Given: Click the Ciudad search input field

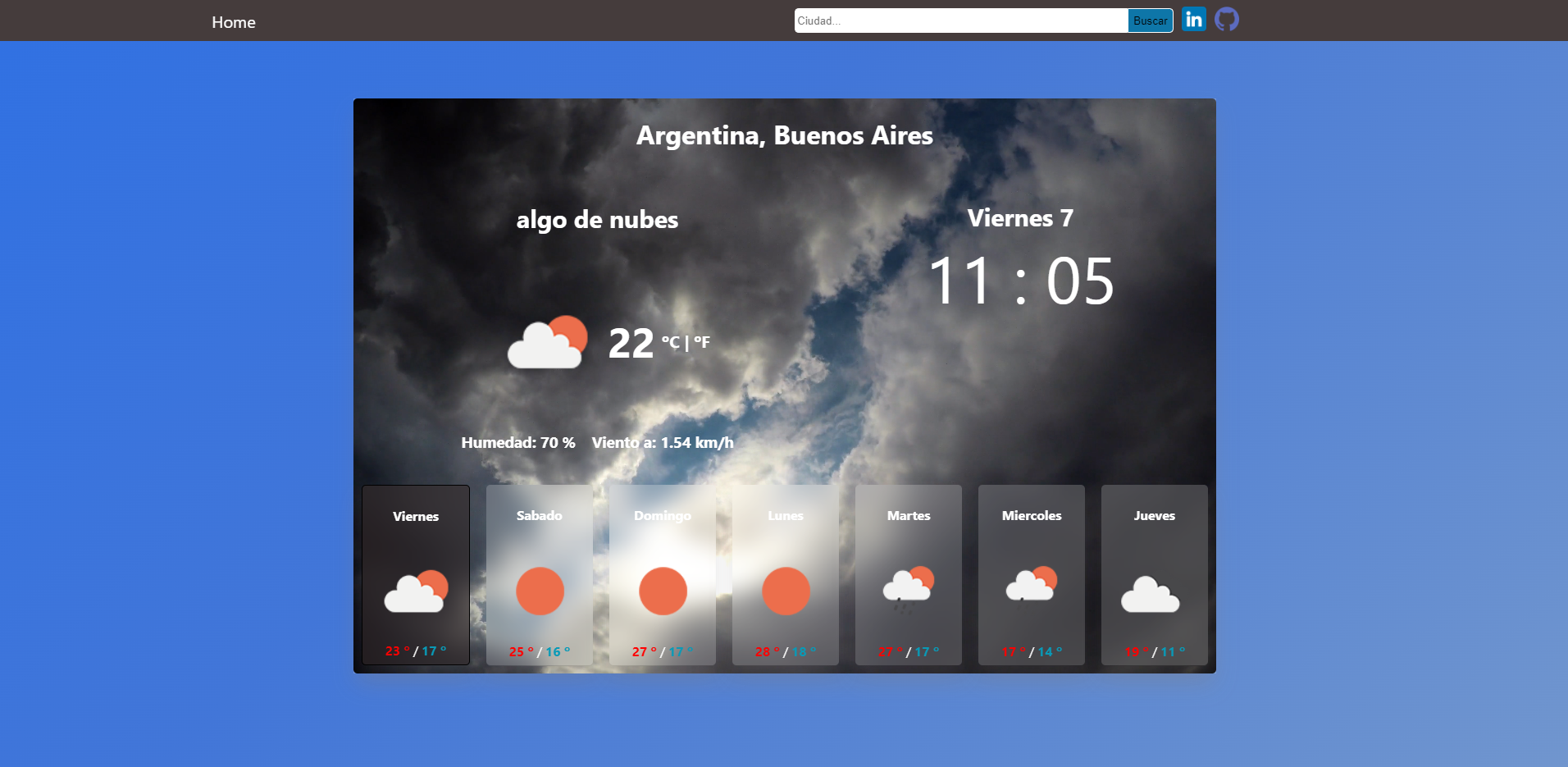Looking at the screenshot, I should coord(959,20).
